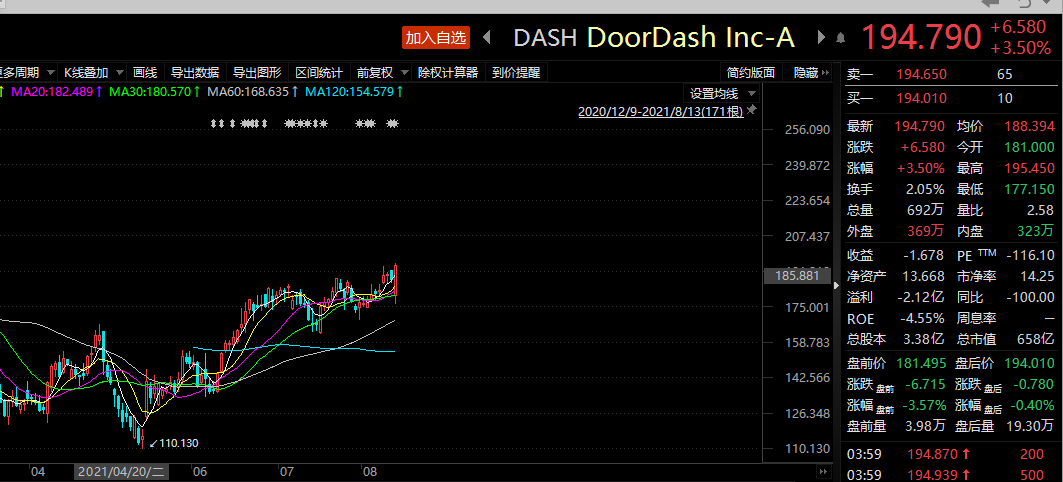Click the 207.437 price axis label
This screenshot has width=1063, height=482.
807,237
